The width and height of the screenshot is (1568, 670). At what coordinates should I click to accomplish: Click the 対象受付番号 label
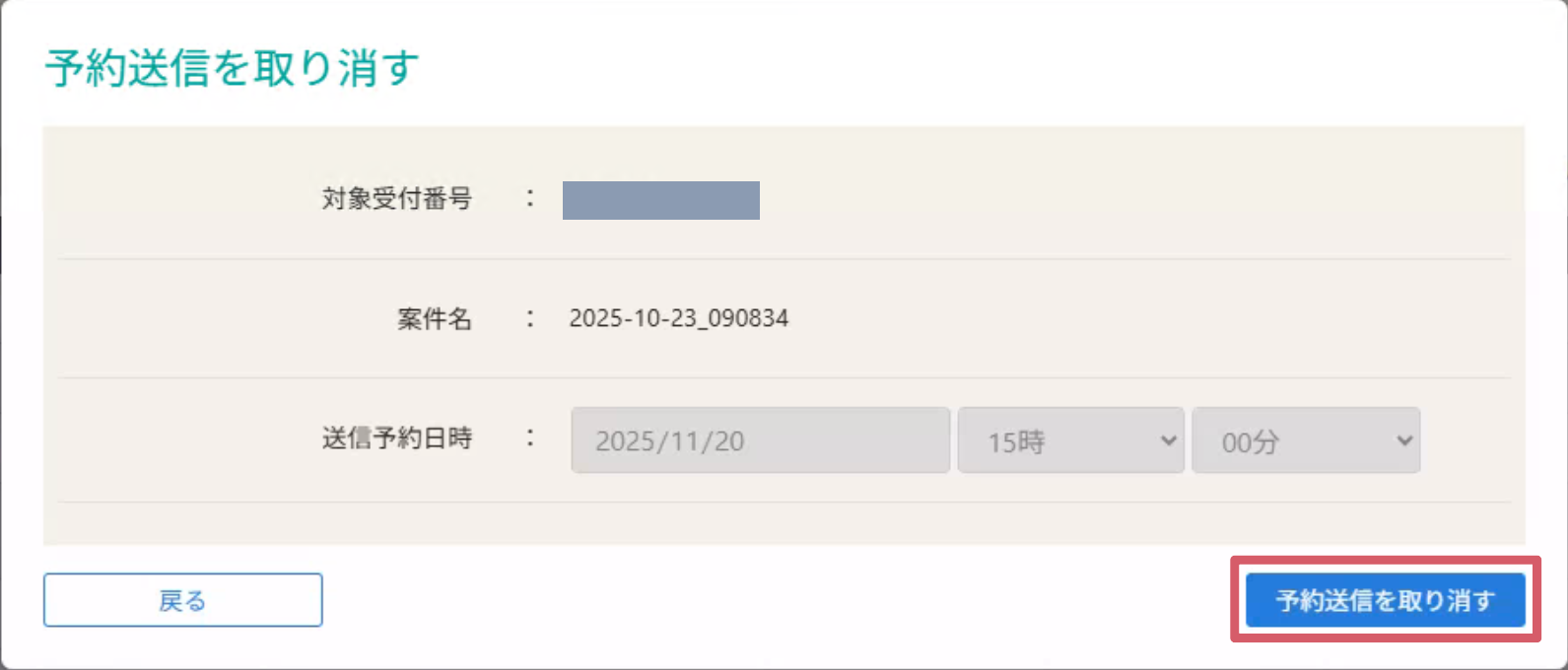click(396, 199)
